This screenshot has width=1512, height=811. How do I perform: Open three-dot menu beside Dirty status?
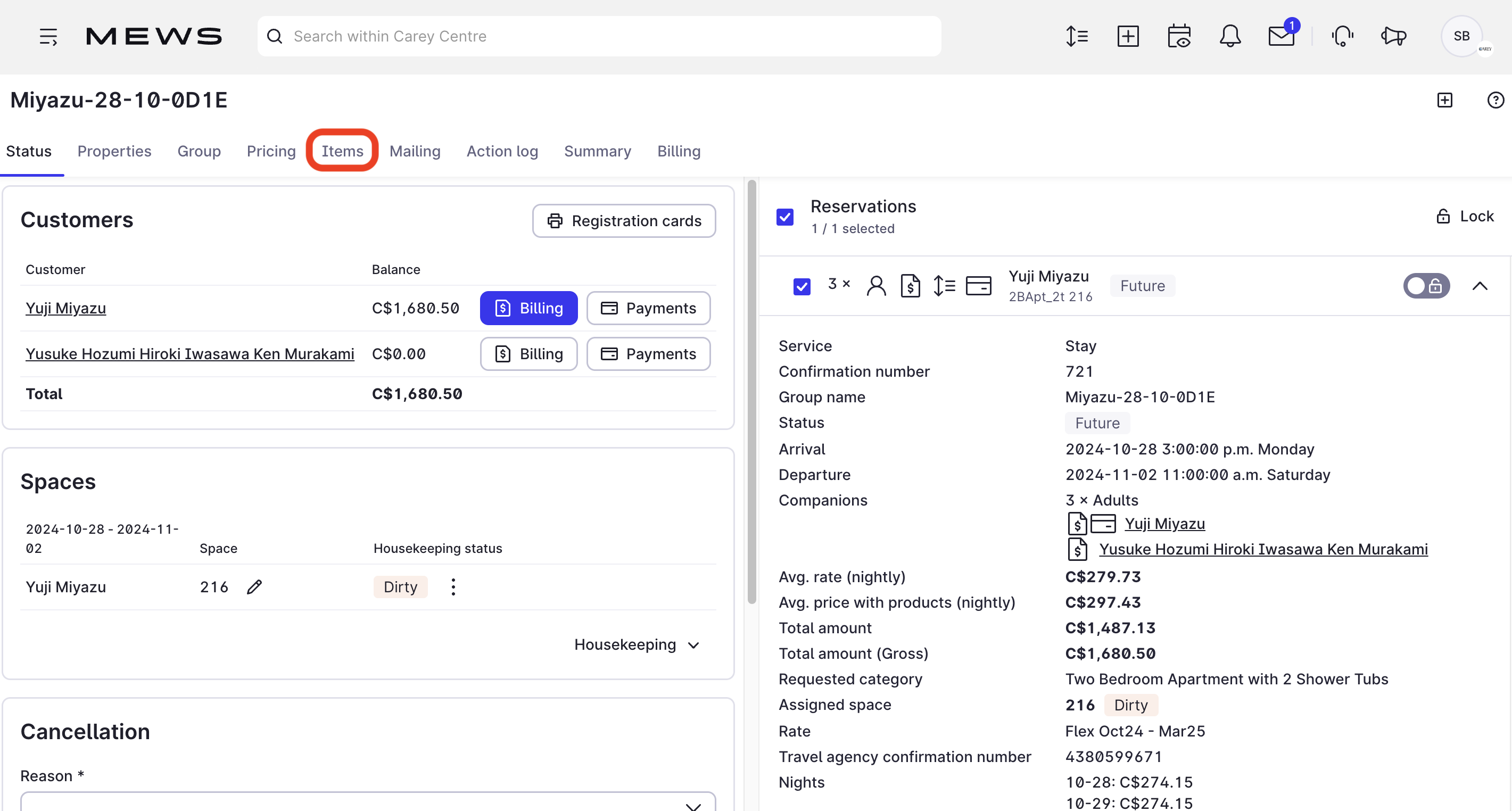(x=453, y=587)
